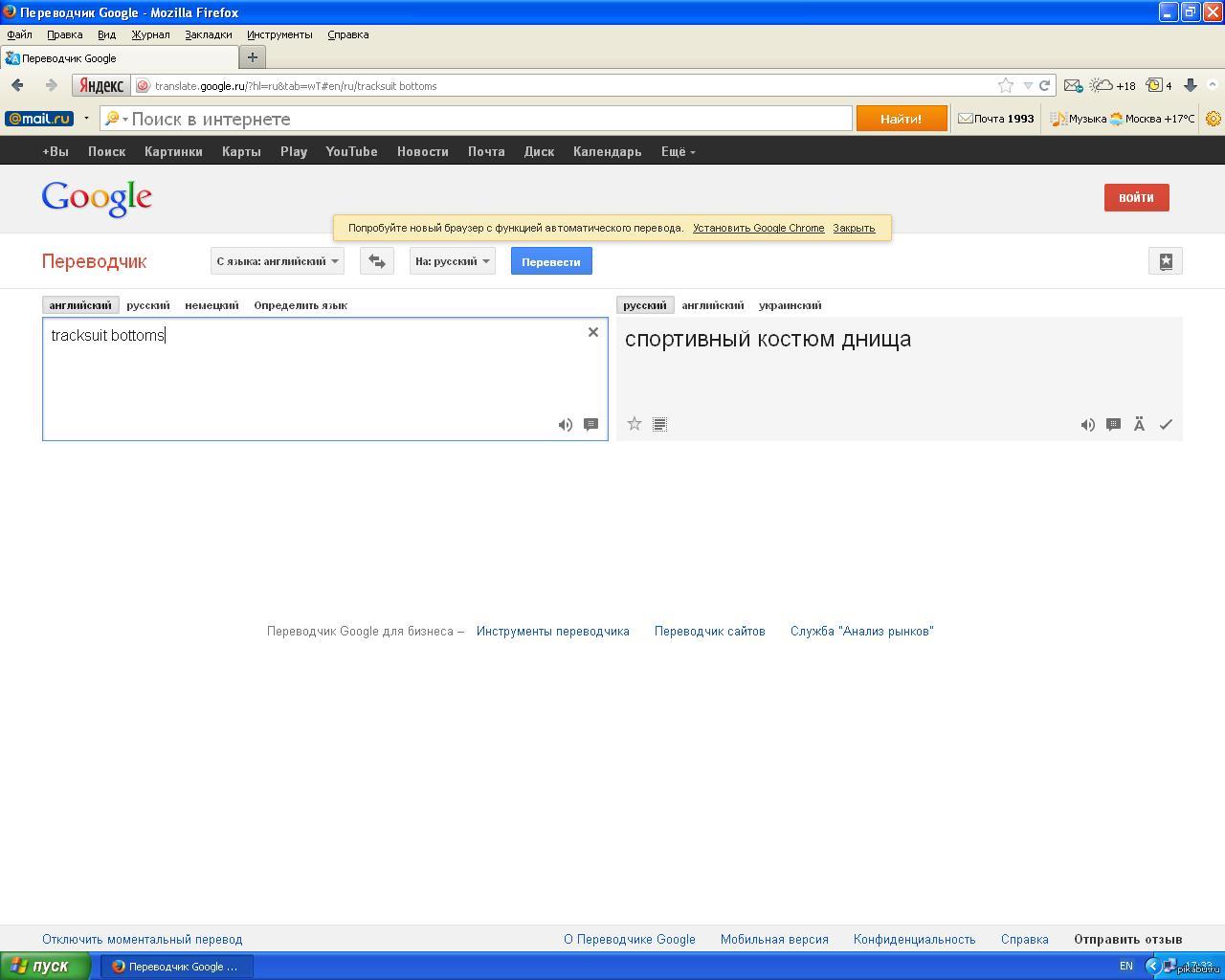
Task: Select the Переводчик Google taskbar item
Action: [177, 966]
